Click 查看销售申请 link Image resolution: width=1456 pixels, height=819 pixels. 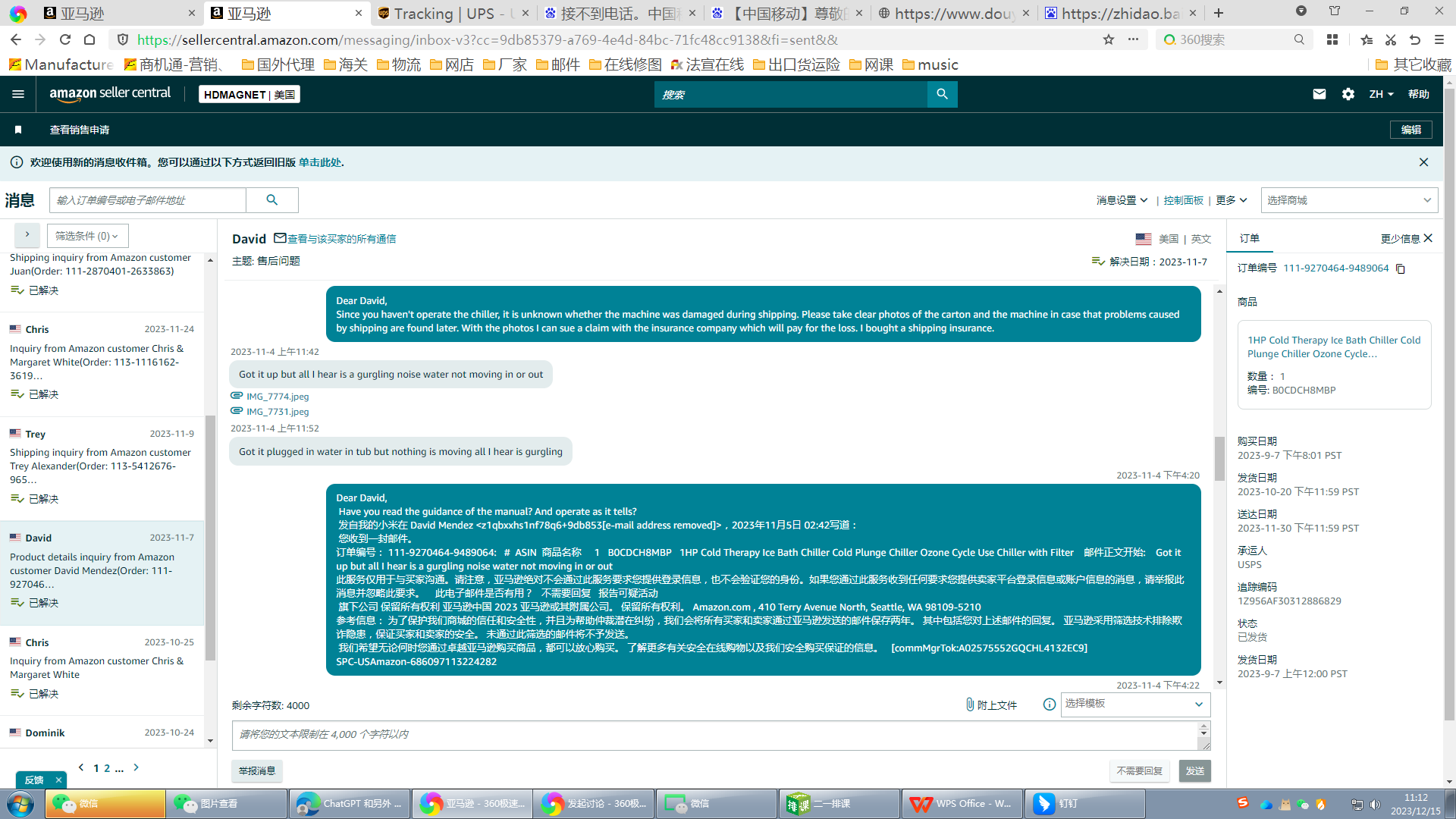coord(80,130)
